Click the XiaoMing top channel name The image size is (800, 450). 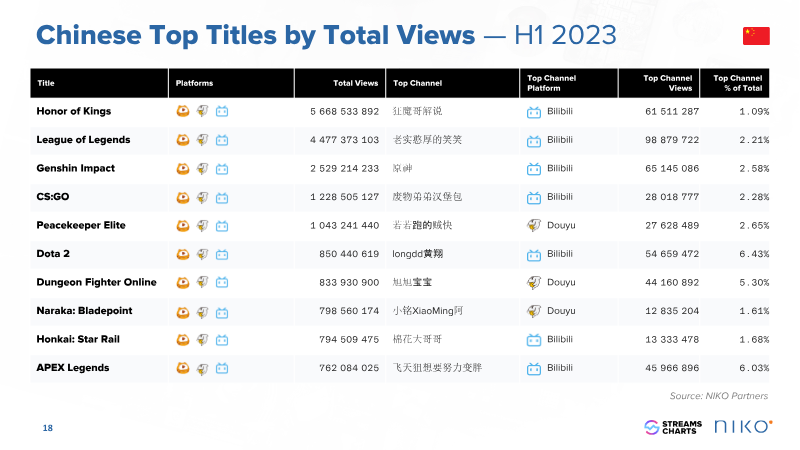pos(426,311)
